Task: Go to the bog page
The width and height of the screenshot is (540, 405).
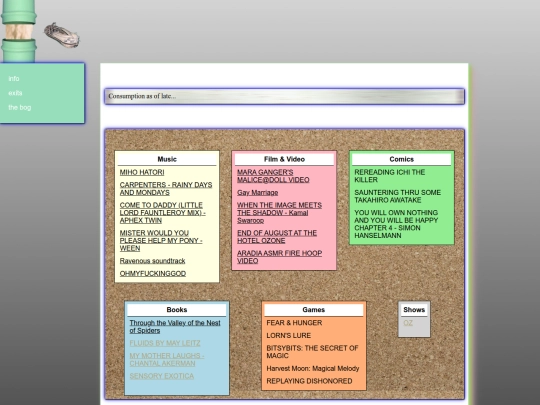Action: [x=20, y=107]
